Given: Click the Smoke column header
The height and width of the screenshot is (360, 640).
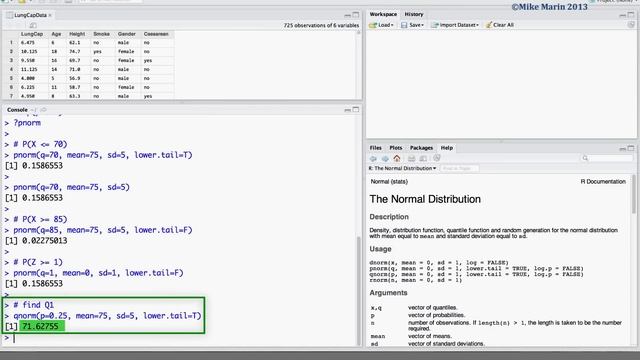Looking at the screenshot, I should click(101, 34).
